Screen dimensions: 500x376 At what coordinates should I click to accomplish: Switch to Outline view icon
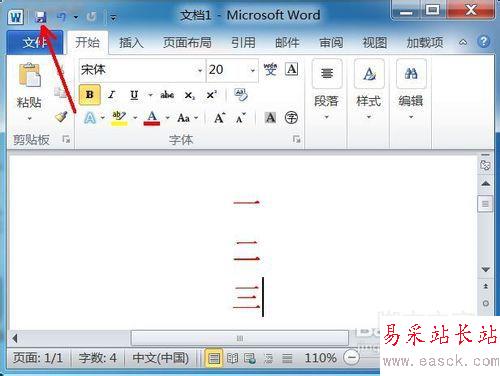click(x=269, y=359)
